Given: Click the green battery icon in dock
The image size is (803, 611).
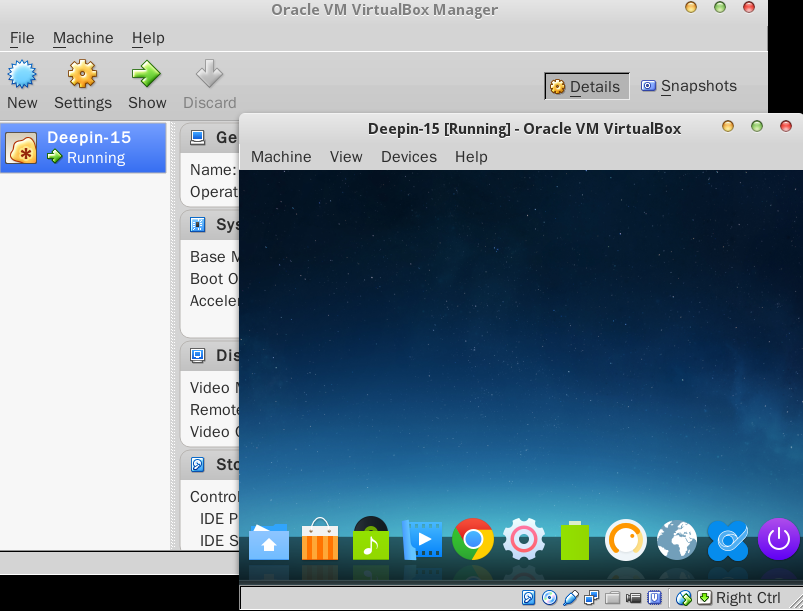Looking at the screenshot, I should (x=575, y=541).
